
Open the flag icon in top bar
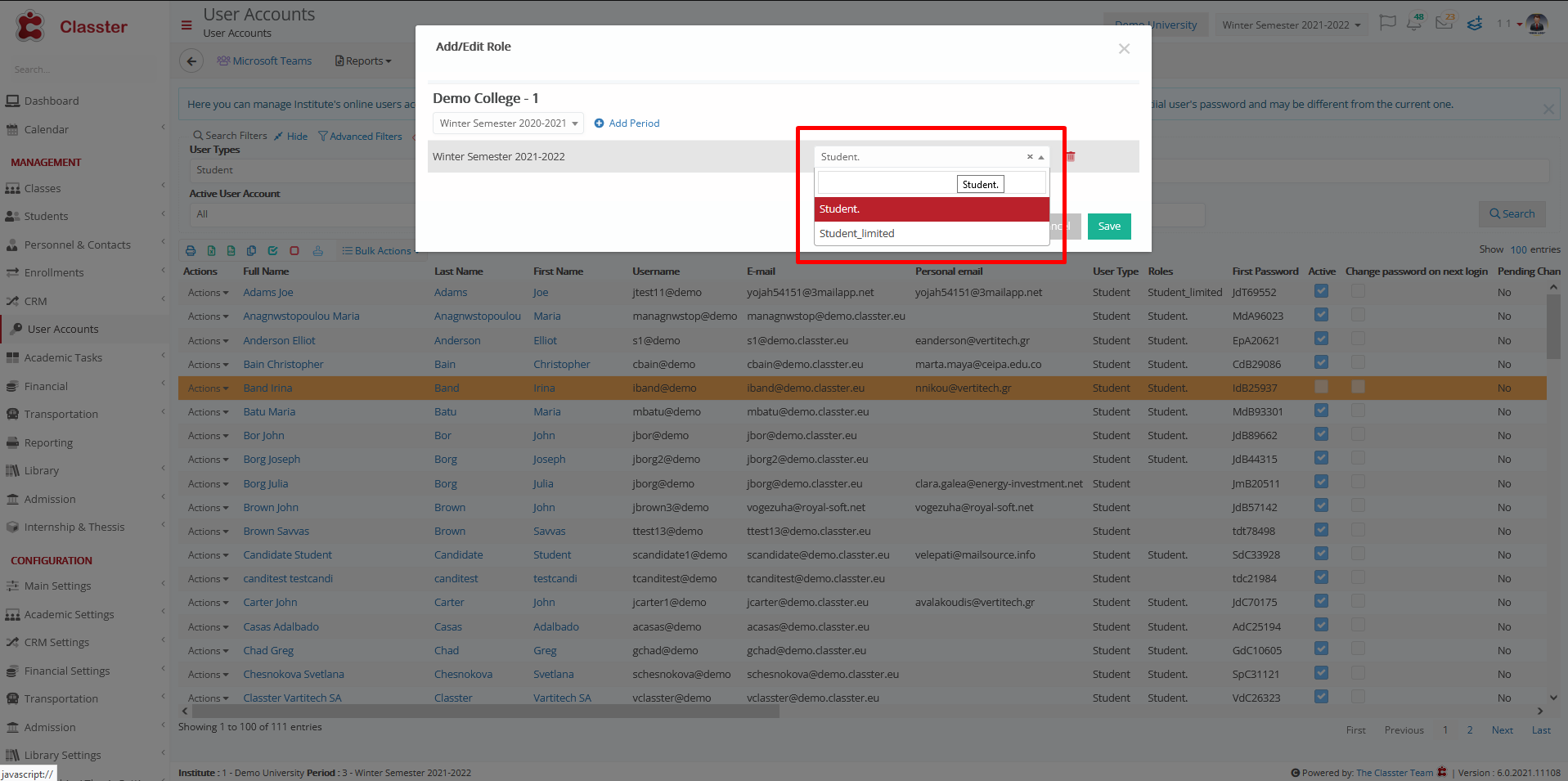(x=1387, y=23)
